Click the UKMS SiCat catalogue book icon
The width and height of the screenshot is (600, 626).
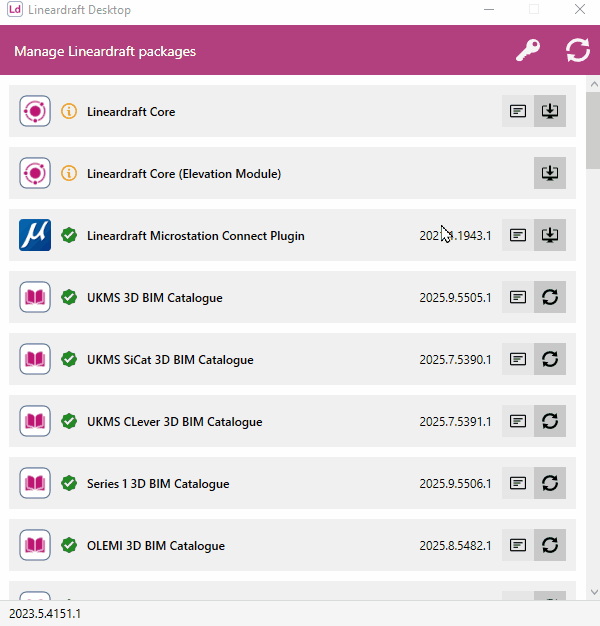(x=35, y=359)
